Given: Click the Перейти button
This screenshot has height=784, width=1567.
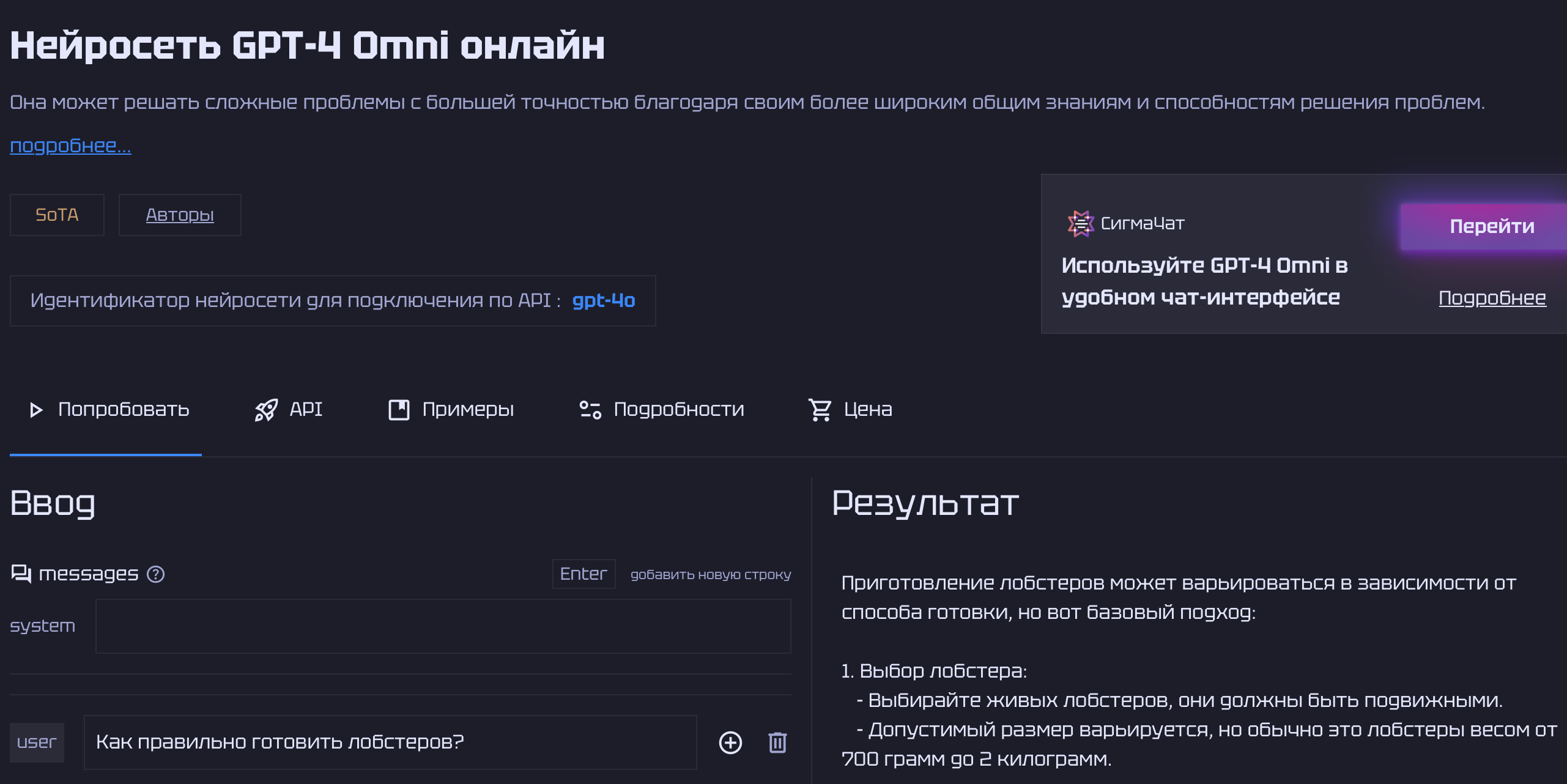Looking at the screenshot, I should (1485, 226).
